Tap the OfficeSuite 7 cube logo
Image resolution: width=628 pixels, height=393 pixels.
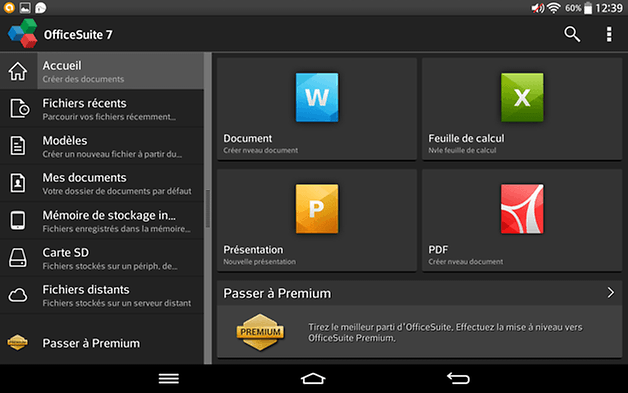pyautogui.click(x=22, y=34)
